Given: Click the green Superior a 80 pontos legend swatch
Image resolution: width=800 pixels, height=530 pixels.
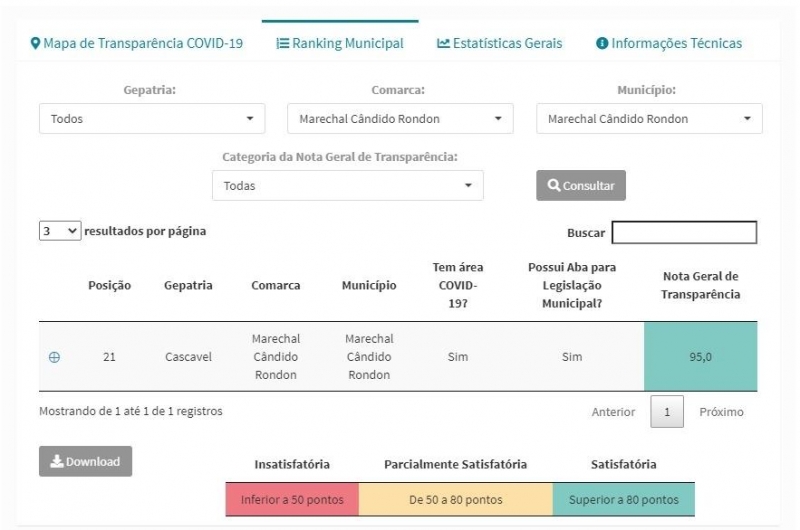Looking at the screenshot, I should tap(623, 499).
